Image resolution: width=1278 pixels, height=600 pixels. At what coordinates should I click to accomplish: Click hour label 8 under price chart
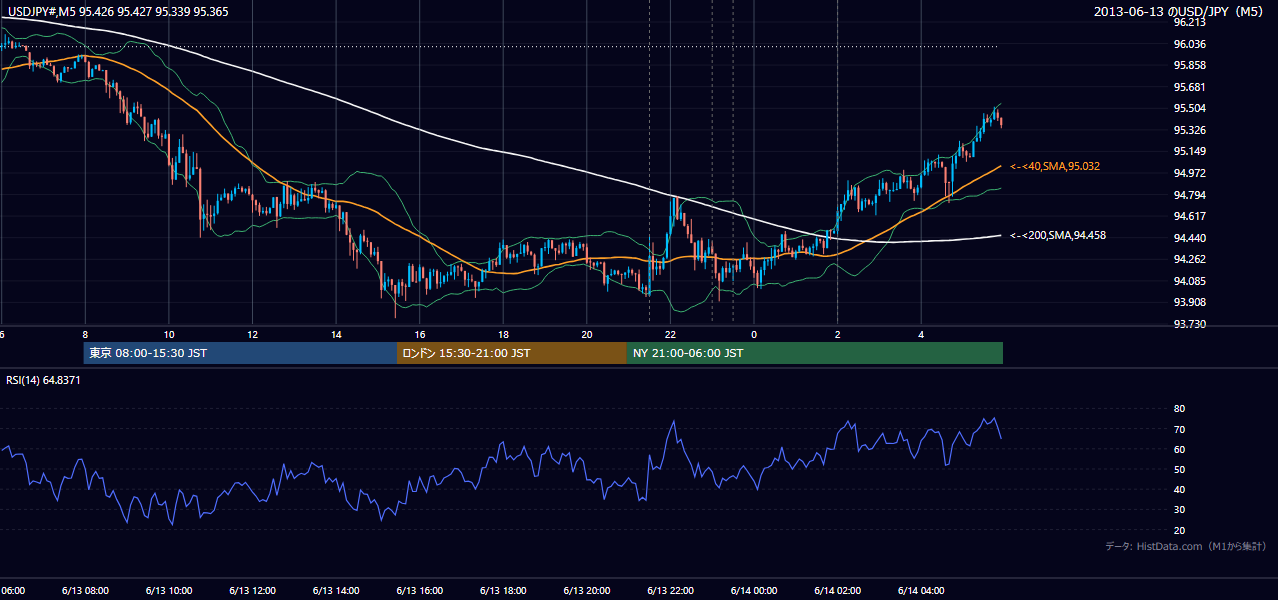tap(85, 335)
